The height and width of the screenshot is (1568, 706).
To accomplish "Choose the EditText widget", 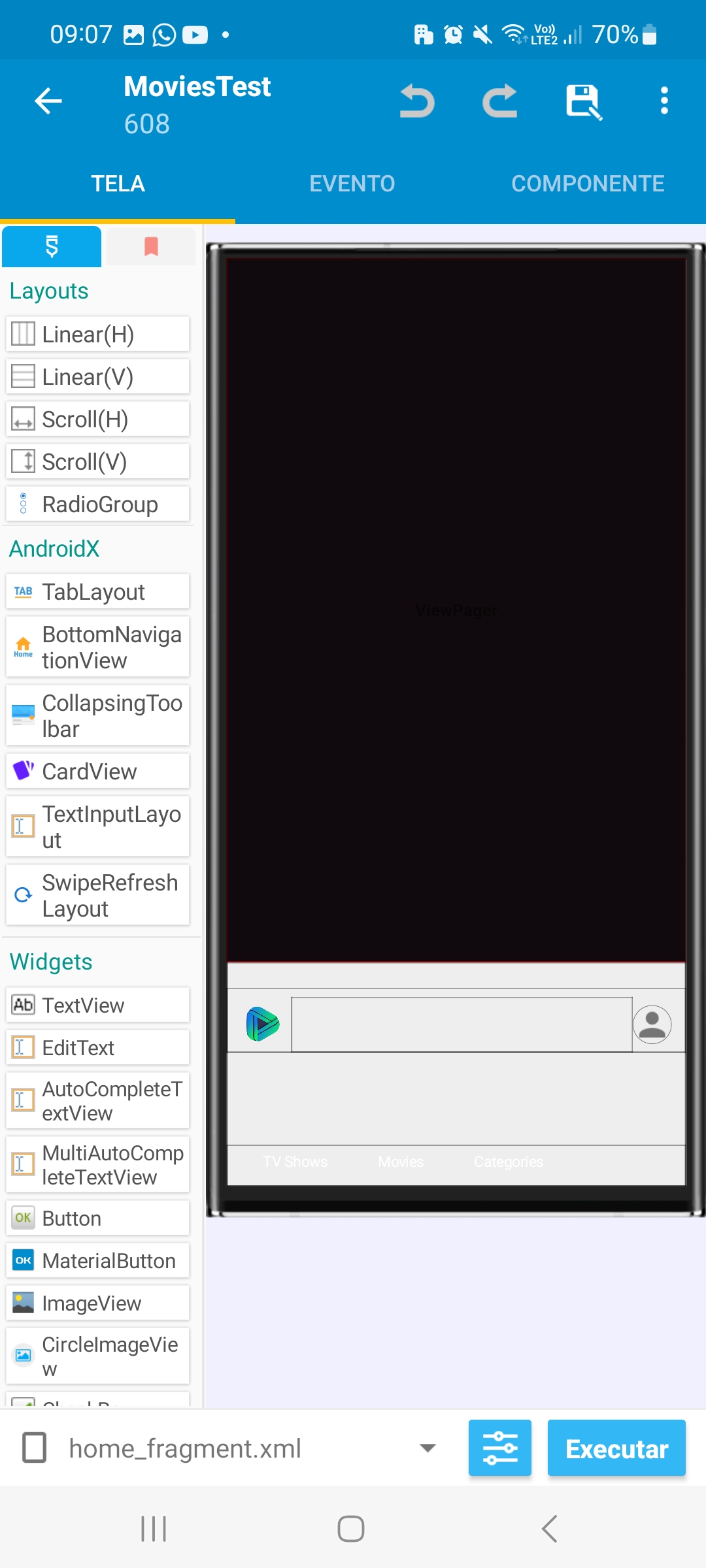I will (x=97, y=1047).
